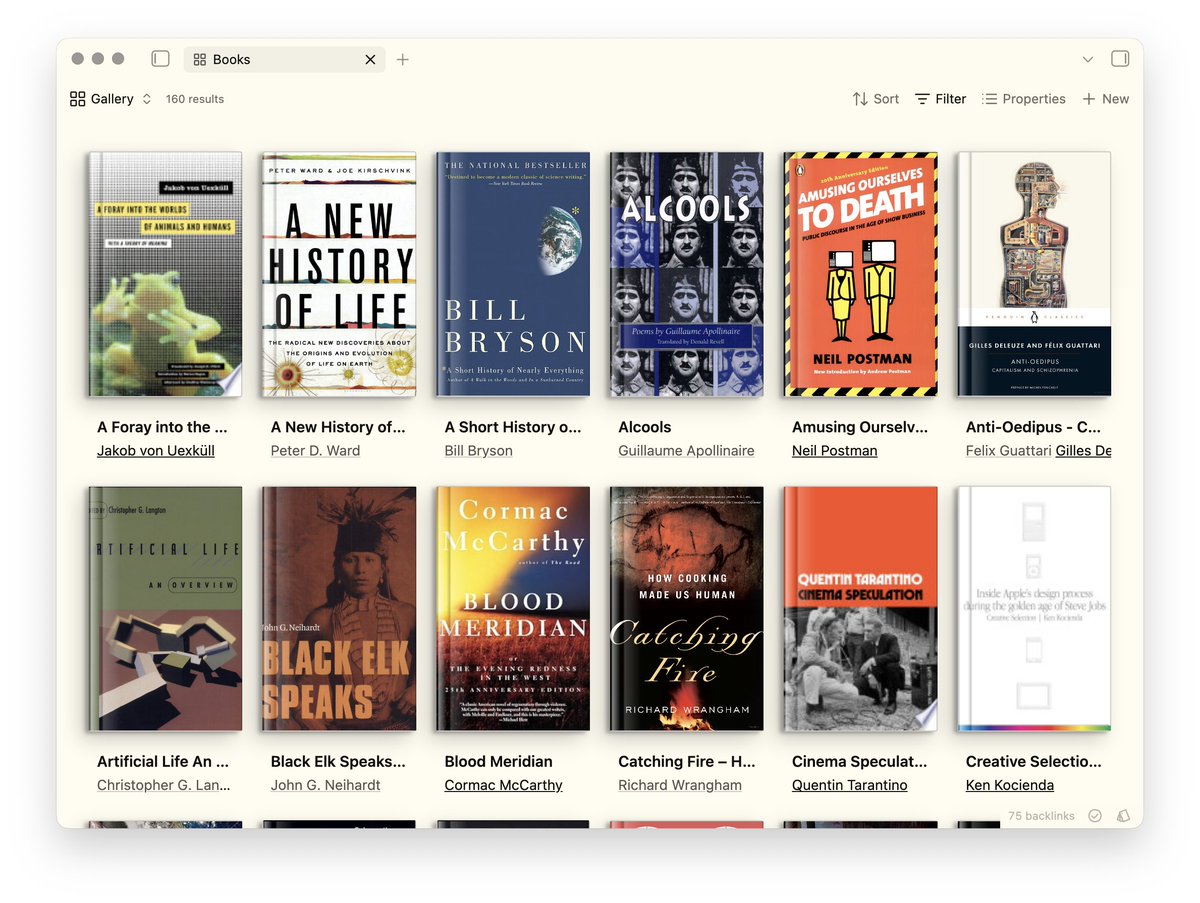Open the Properties menu
1200x903 pixels.
pyautogui.click(x=1023, y=99)
